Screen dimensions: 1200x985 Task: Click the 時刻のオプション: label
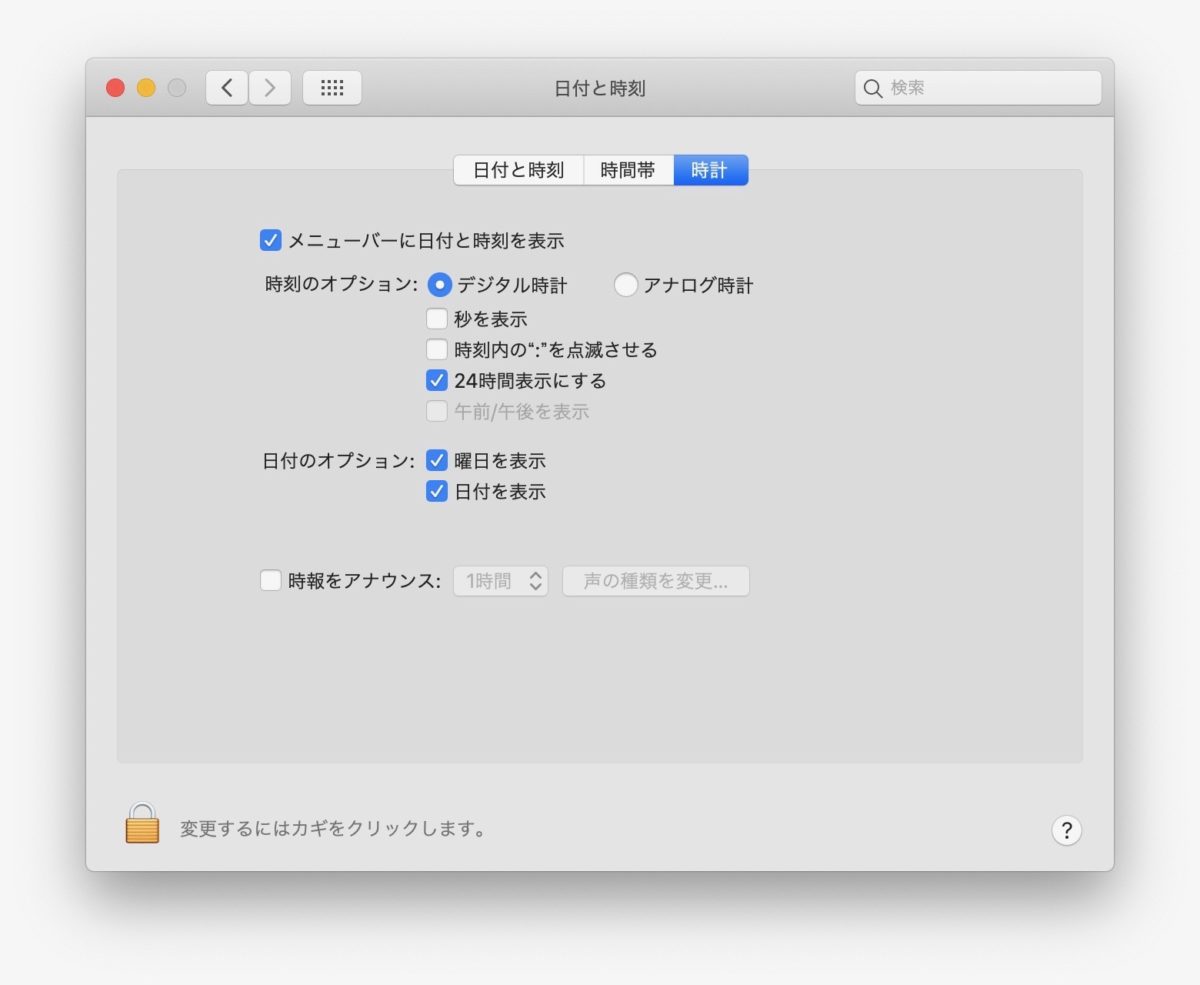pyautogui.click(x=341, y=285)
